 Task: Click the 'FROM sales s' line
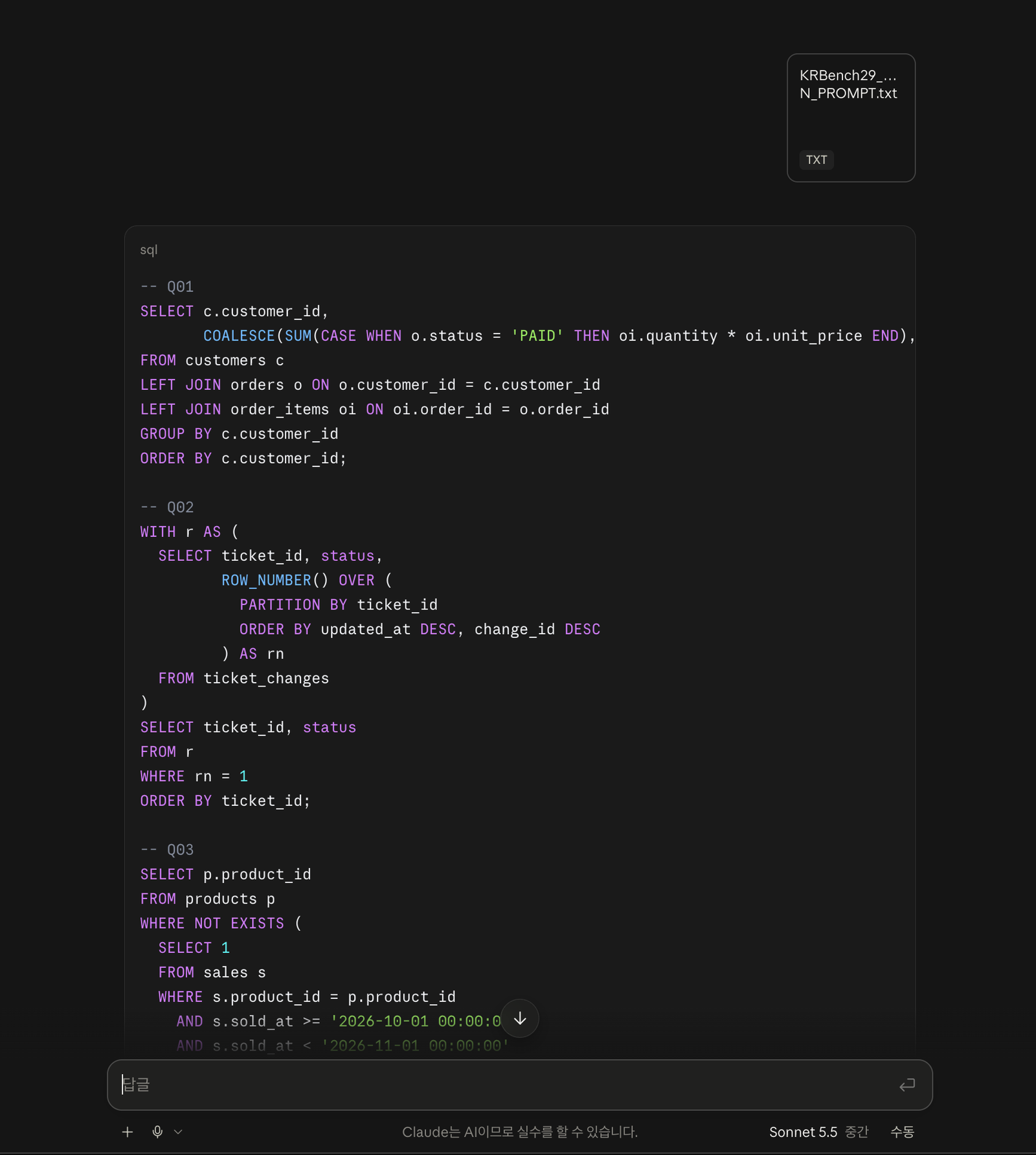click(x=212, y=972)
